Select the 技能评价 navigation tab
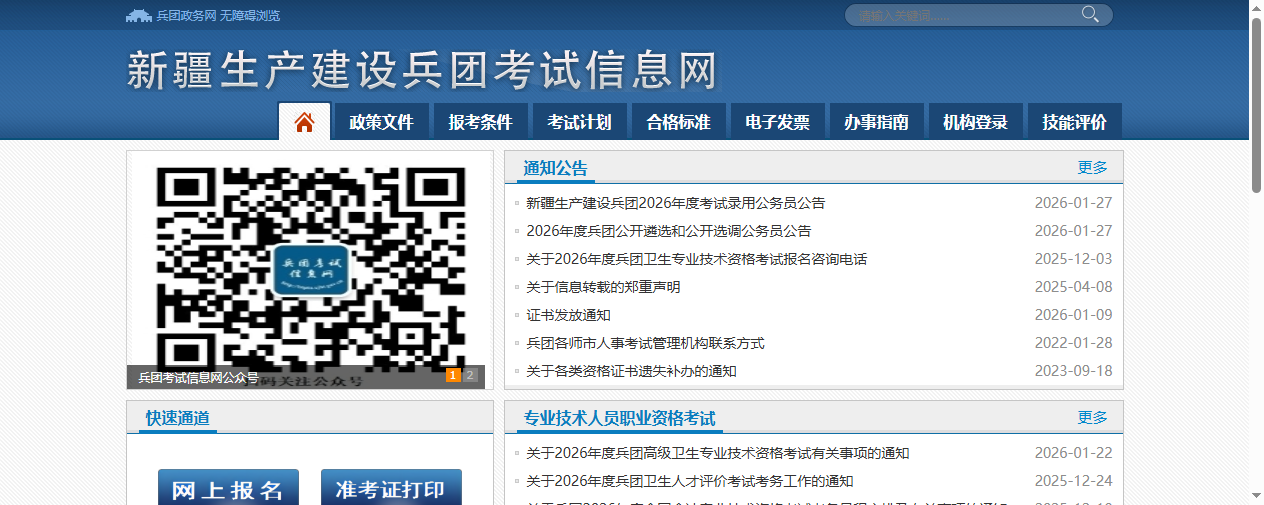 tap(1074, 122)
